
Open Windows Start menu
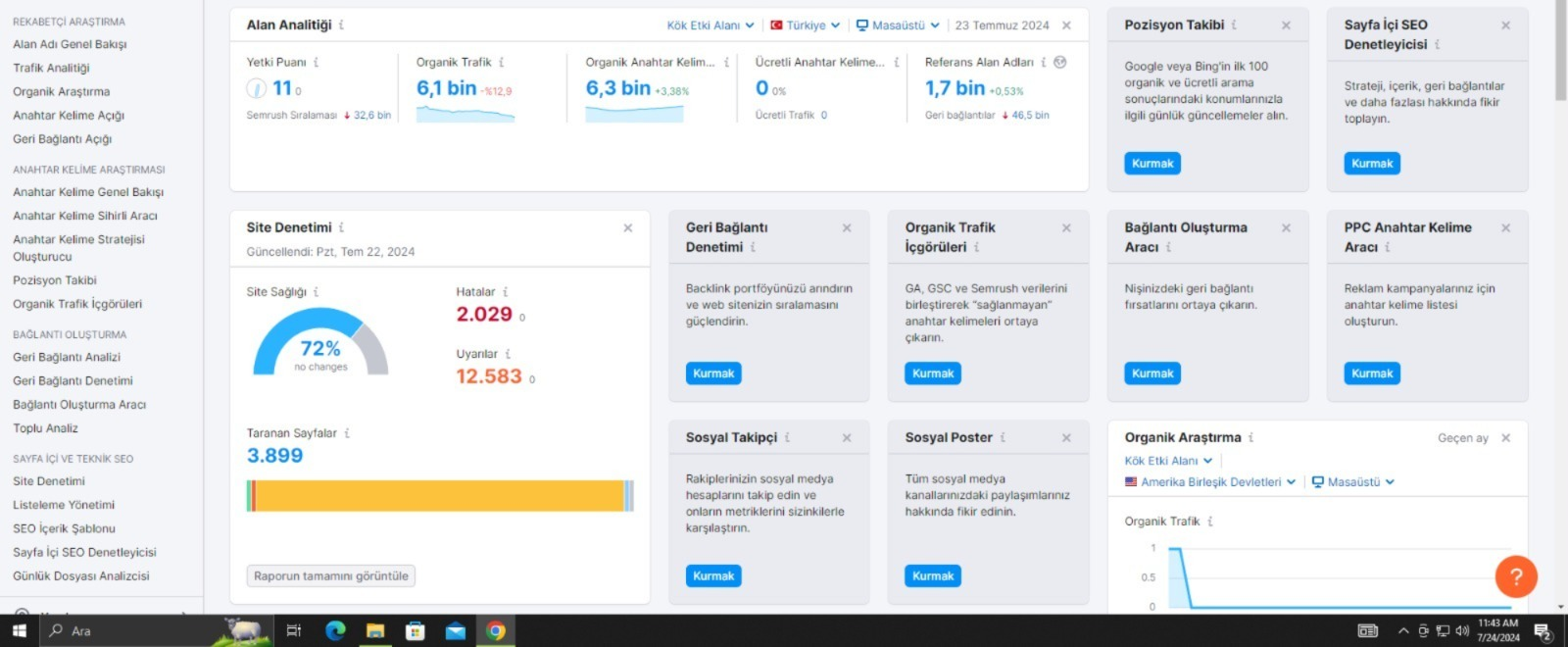(x=19, y=630)
